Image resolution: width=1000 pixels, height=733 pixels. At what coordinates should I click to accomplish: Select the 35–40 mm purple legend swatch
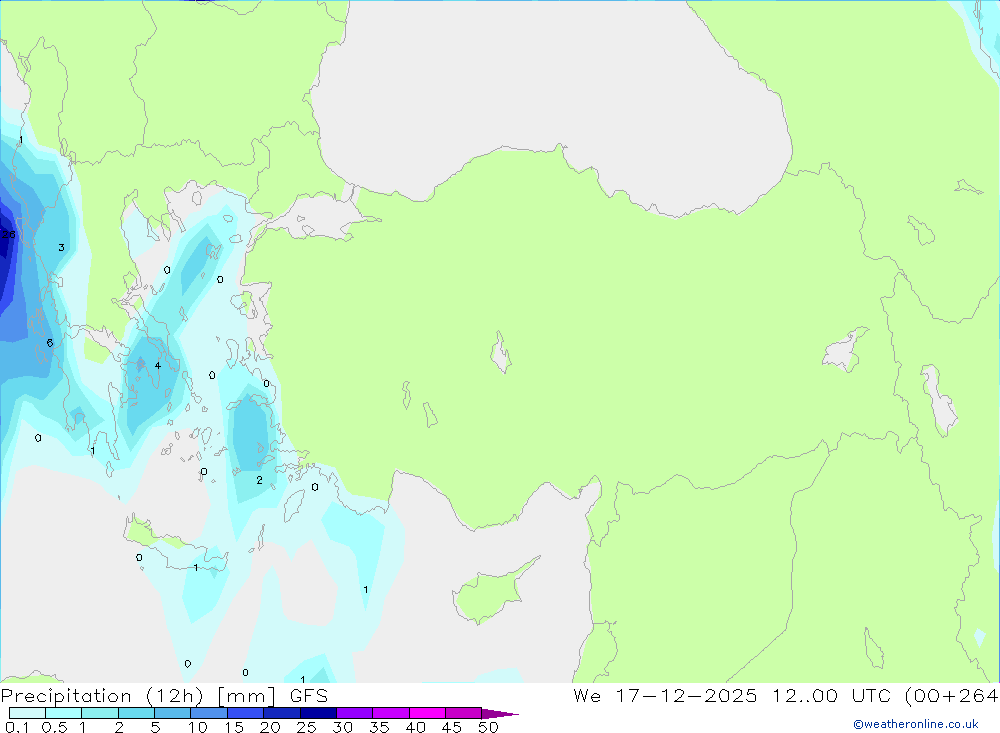point(391,713)
